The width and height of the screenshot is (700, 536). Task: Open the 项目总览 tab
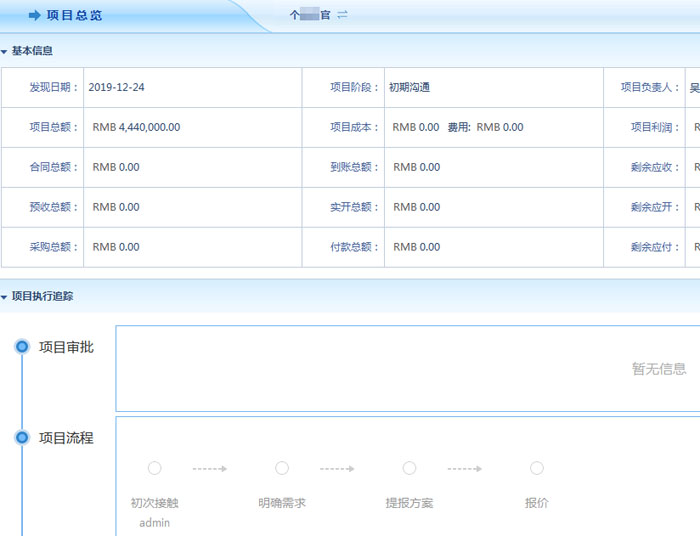(x=73, y=15)
